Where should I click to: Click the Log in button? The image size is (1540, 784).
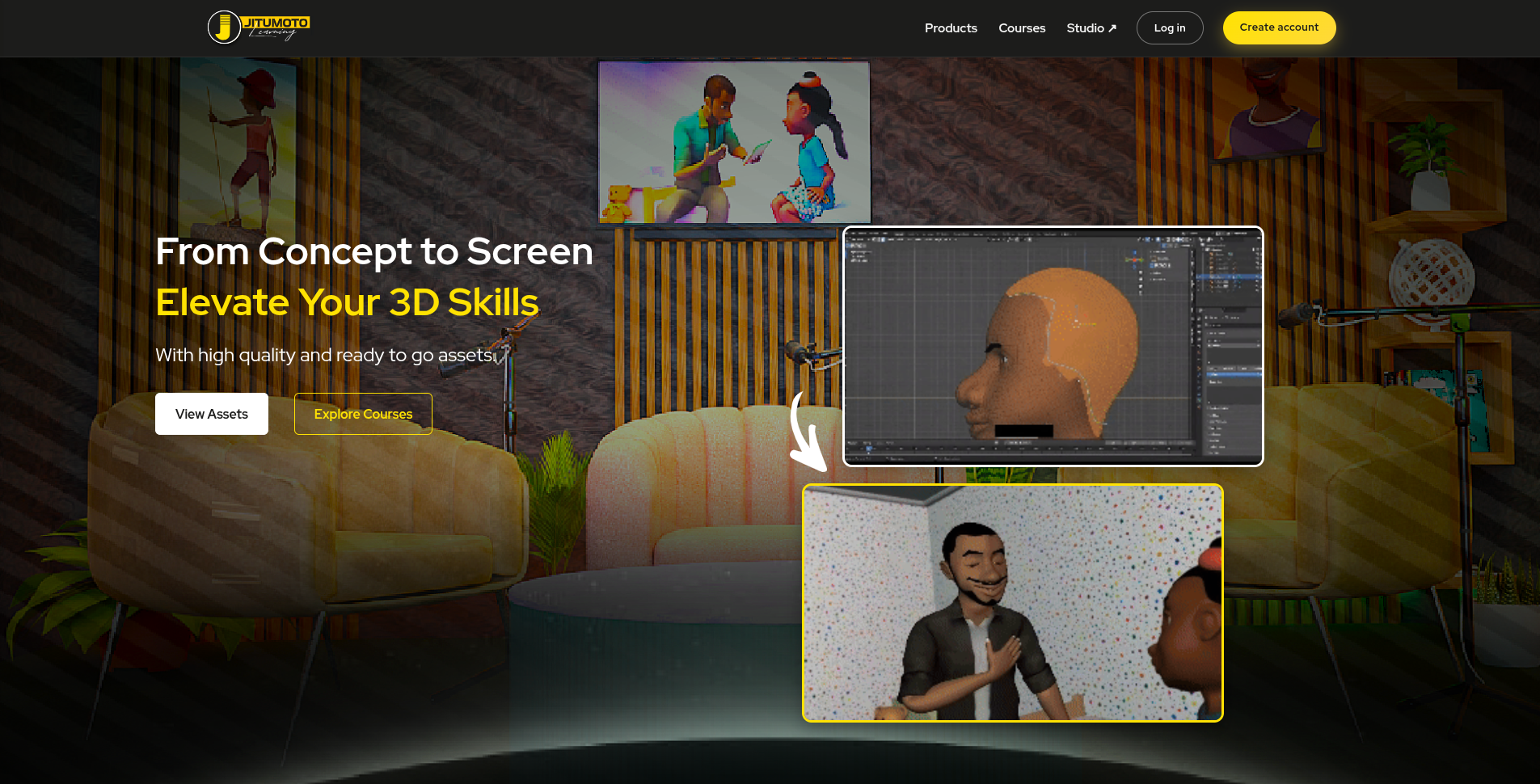(1170, 28)
